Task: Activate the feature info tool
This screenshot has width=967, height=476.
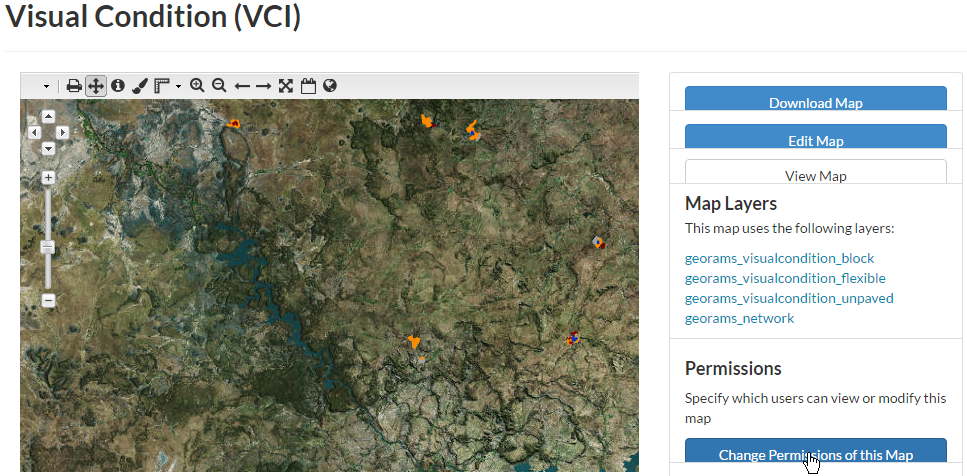Action: coord(118,86)
